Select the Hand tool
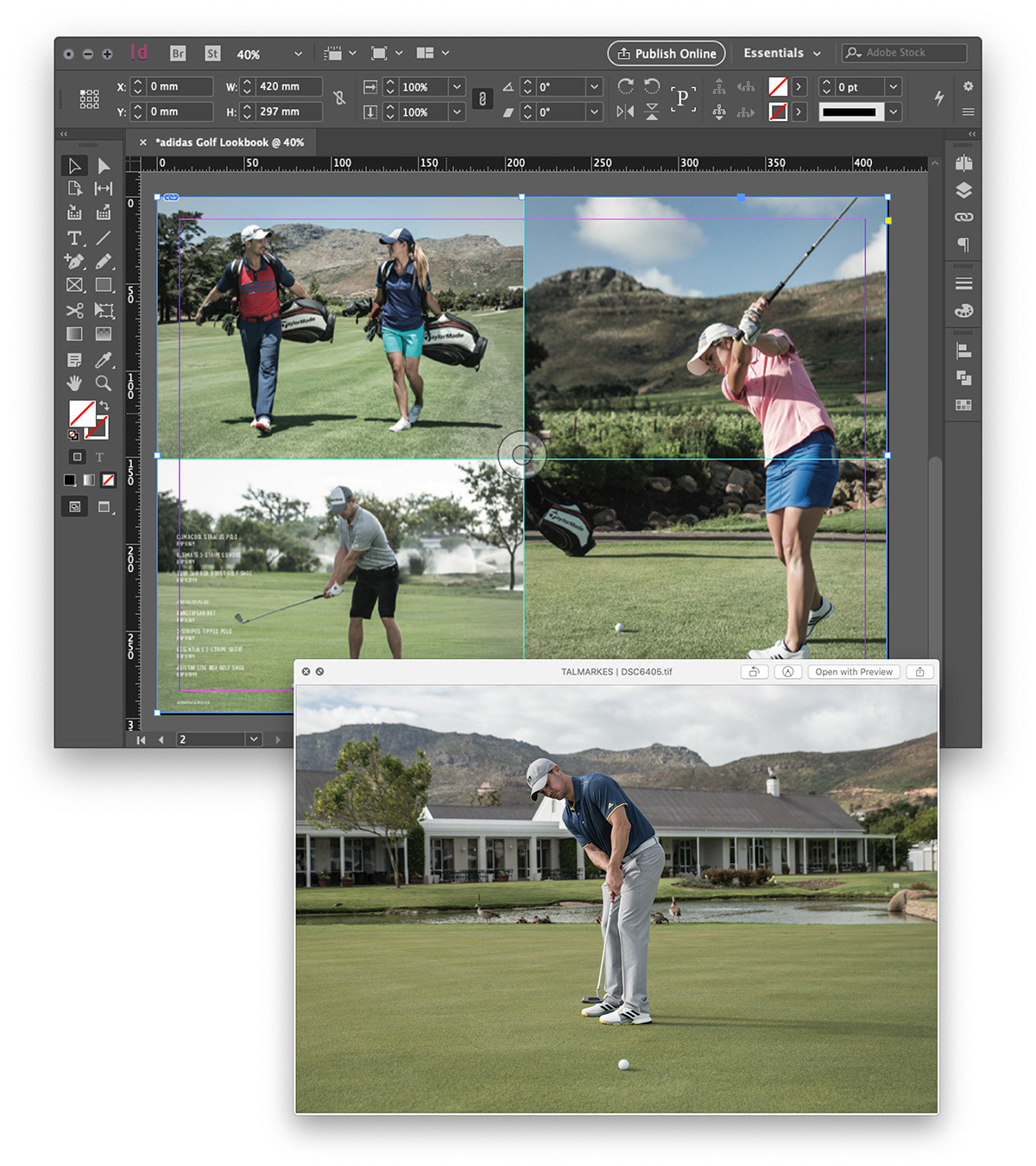This screenshot has height=1166, width=1036. click(75, 383)
